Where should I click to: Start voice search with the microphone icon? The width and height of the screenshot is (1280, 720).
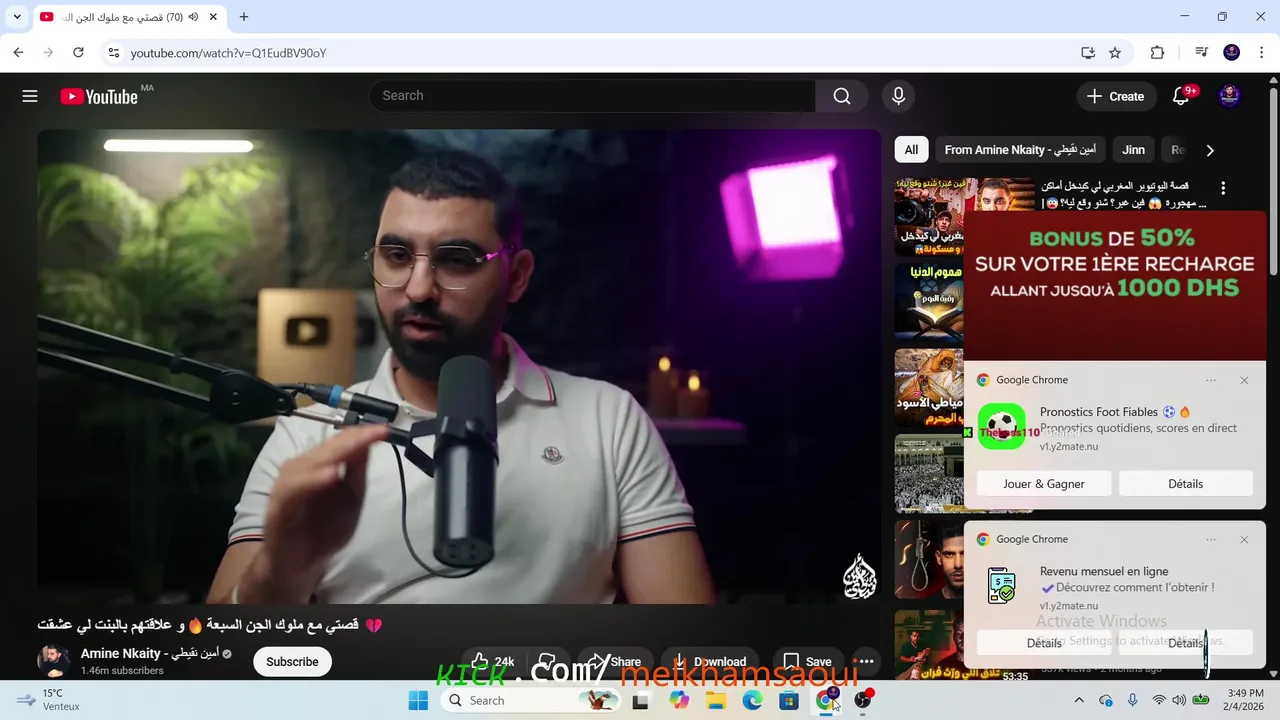tap(898, 96)
